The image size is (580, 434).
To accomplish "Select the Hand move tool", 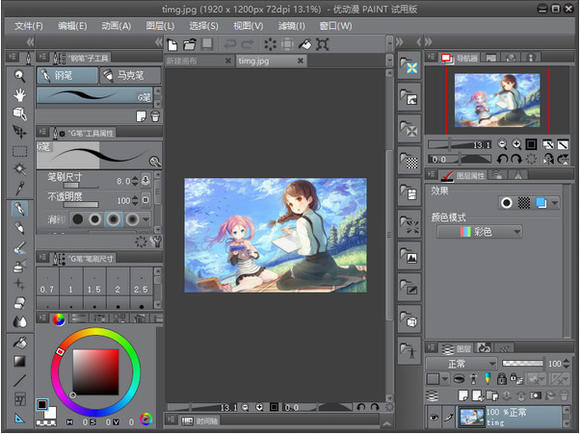I will pyautogui.click(x=20, y=95).
